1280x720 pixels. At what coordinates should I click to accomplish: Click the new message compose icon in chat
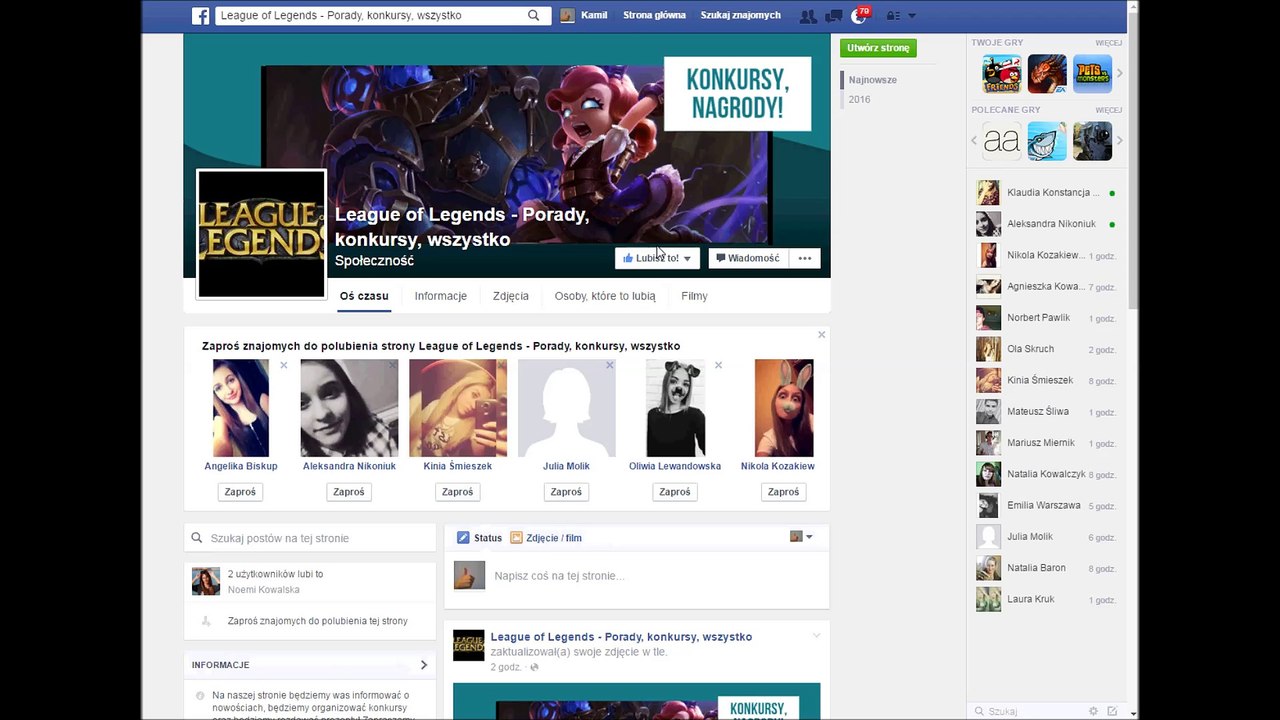point(1112,711)
